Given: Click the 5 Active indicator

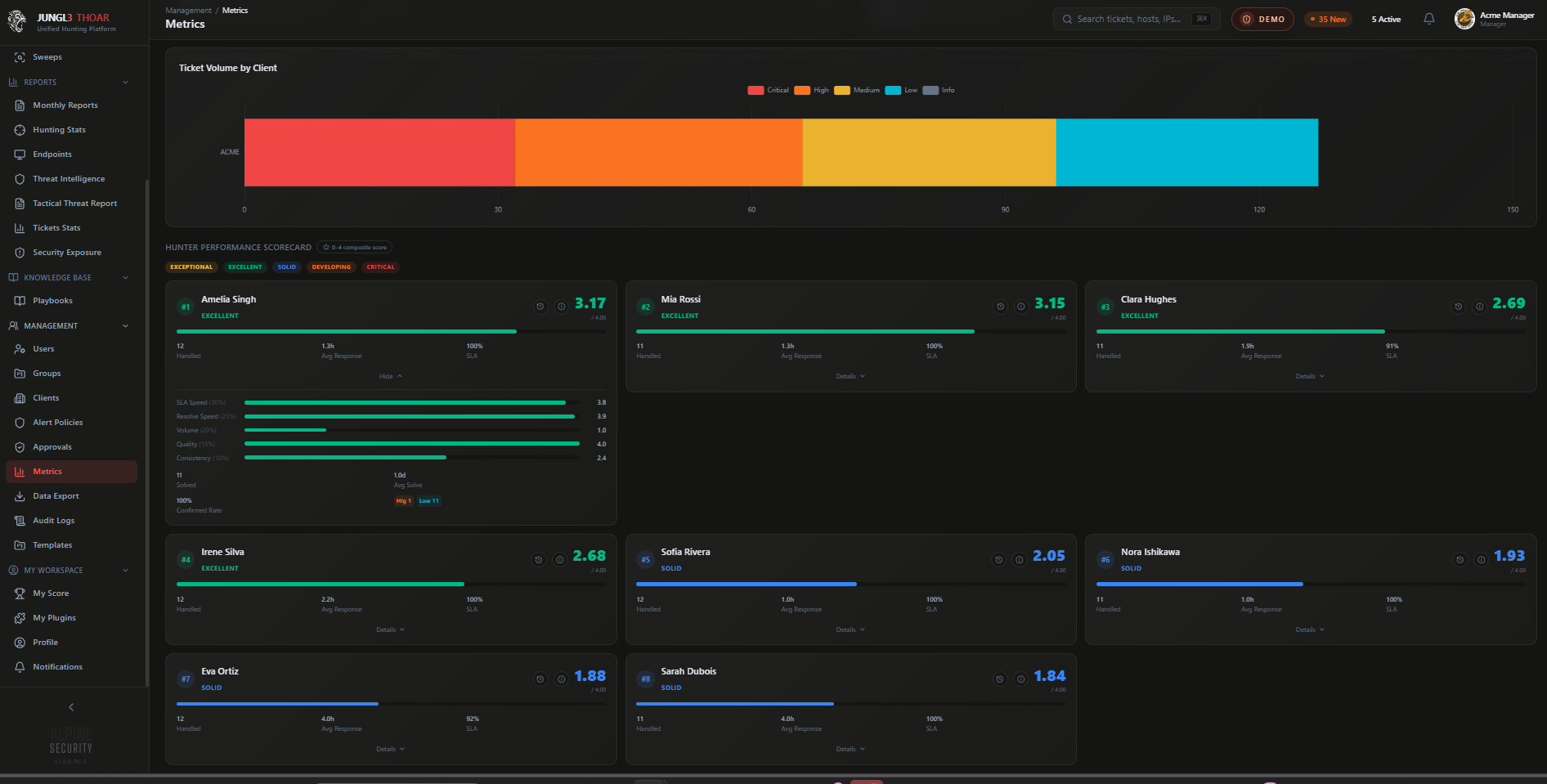Looking at the screenshot, I should click(1386, 20).
